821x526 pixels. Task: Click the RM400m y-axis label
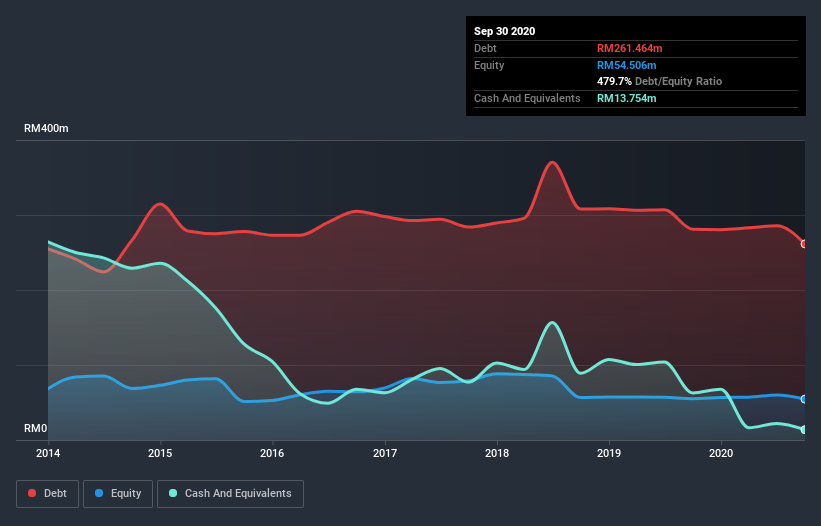click(x=46, y=128)
